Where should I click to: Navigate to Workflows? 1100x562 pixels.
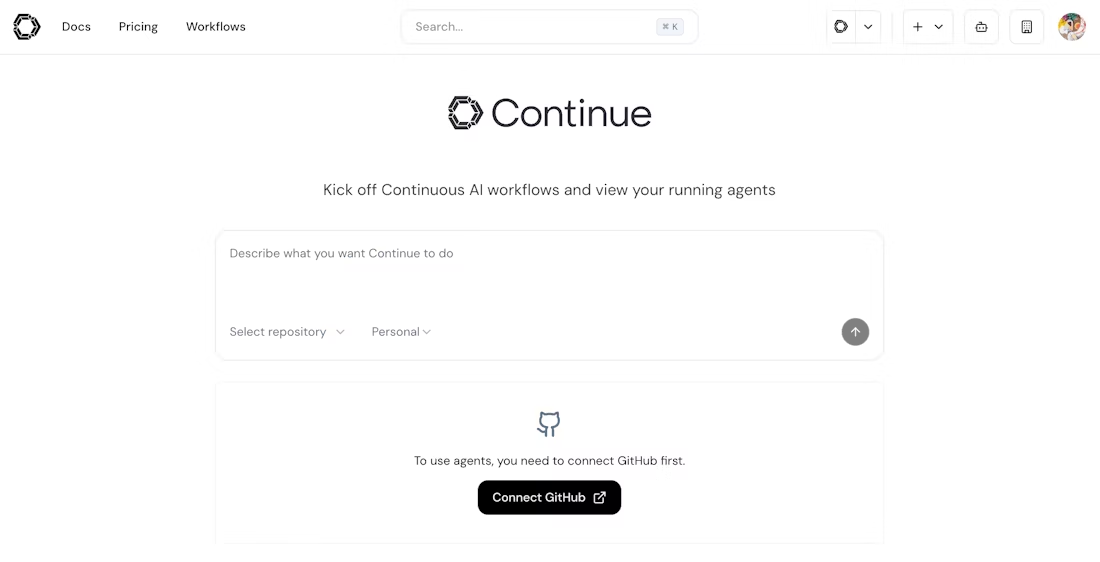coord(216,27)
